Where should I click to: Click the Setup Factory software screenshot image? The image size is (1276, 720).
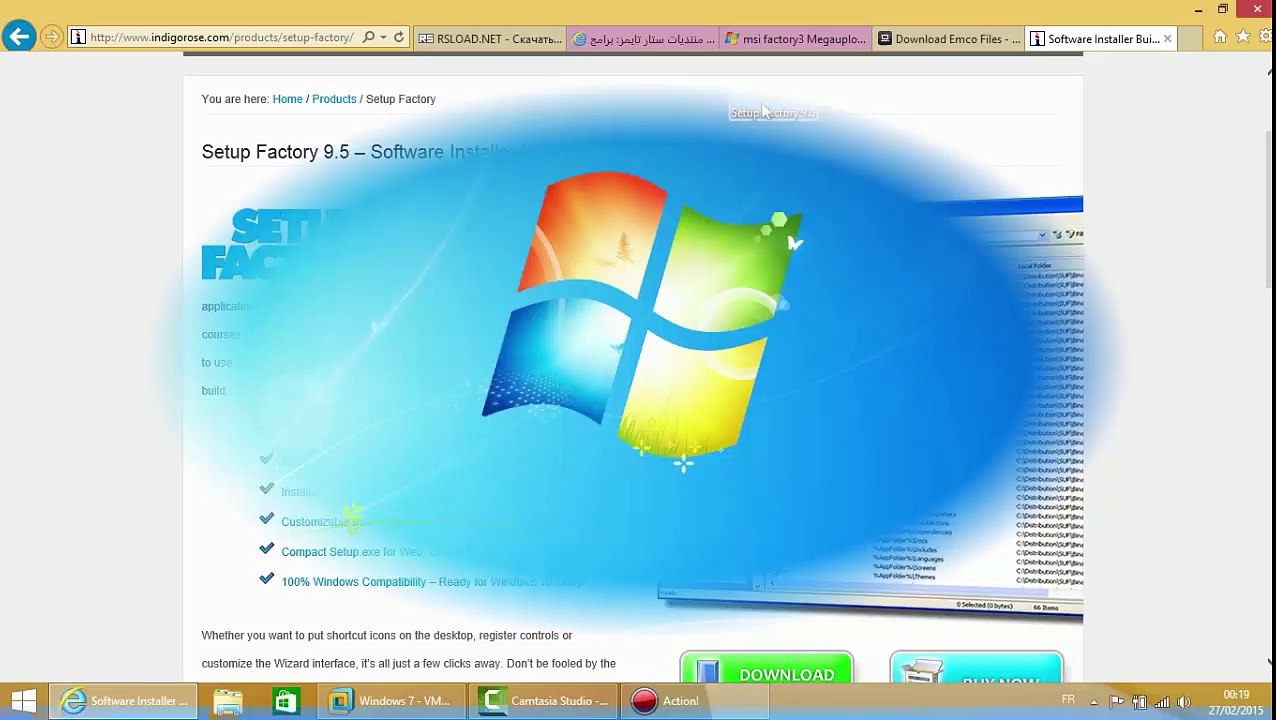click(x=870, y=410)
